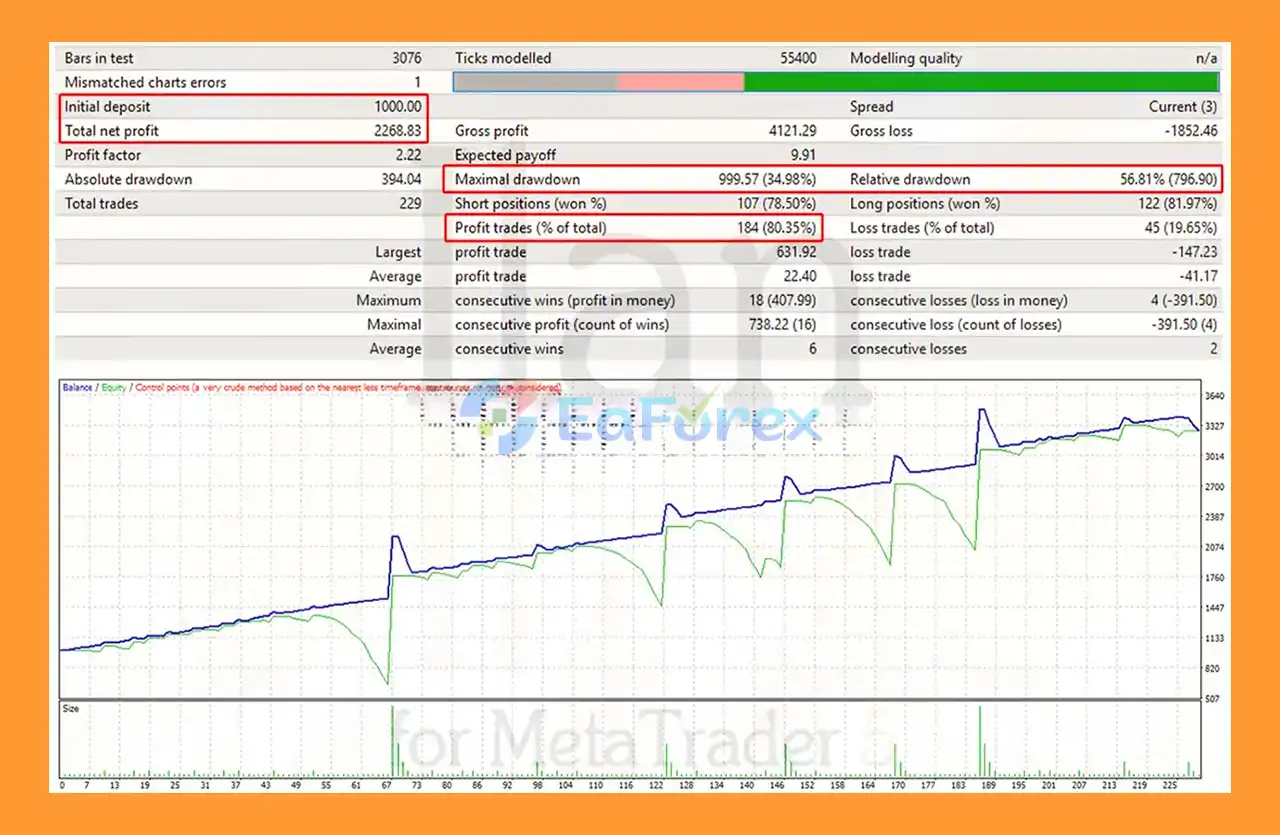The height and width of the screenshot is (835, 1280).
Task: Select the Profit factor value 2.22
Action: point(407,155)
